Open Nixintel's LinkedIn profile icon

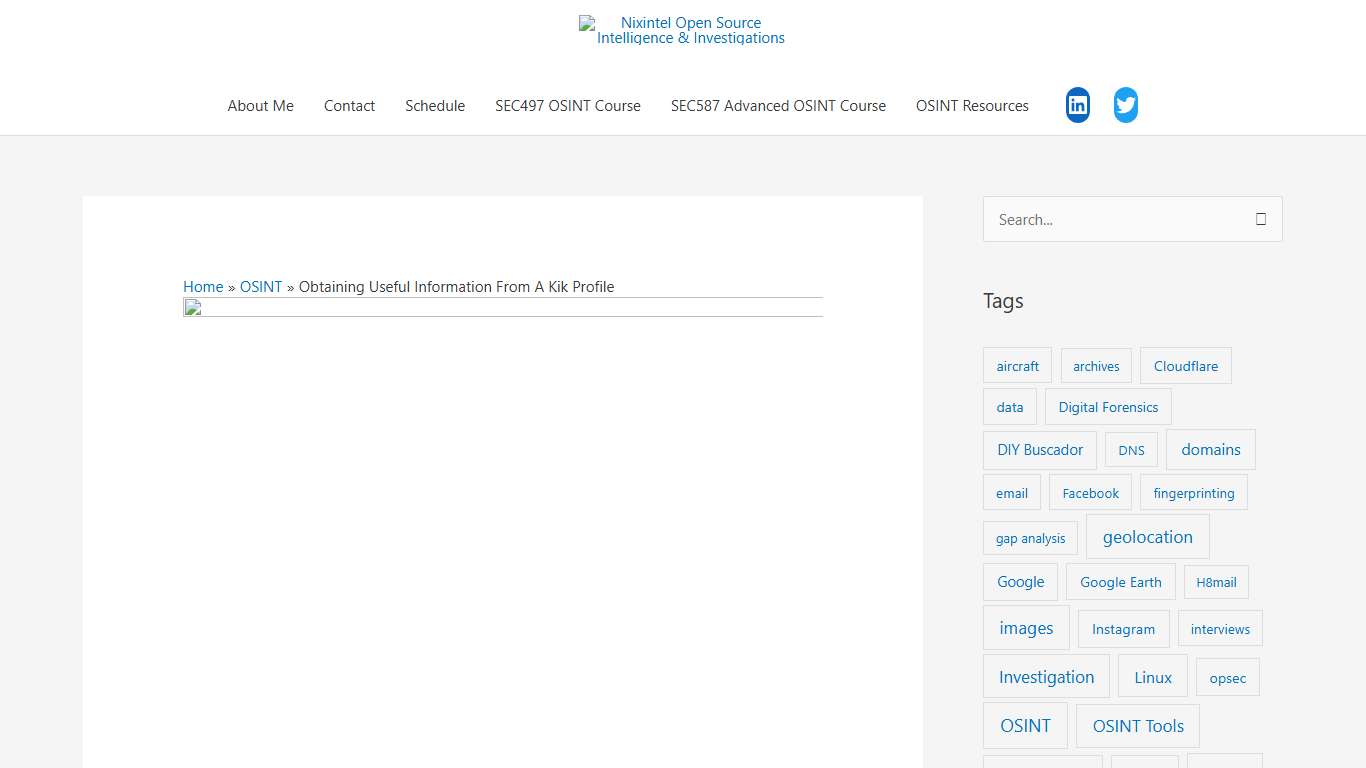[1077, 104]
